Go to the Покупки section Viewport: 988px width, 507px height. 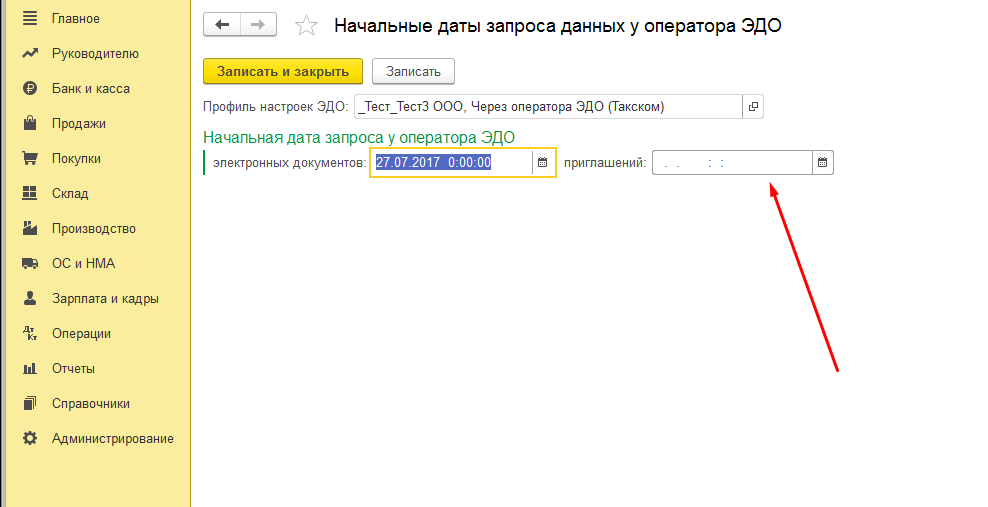coord(76,159)
